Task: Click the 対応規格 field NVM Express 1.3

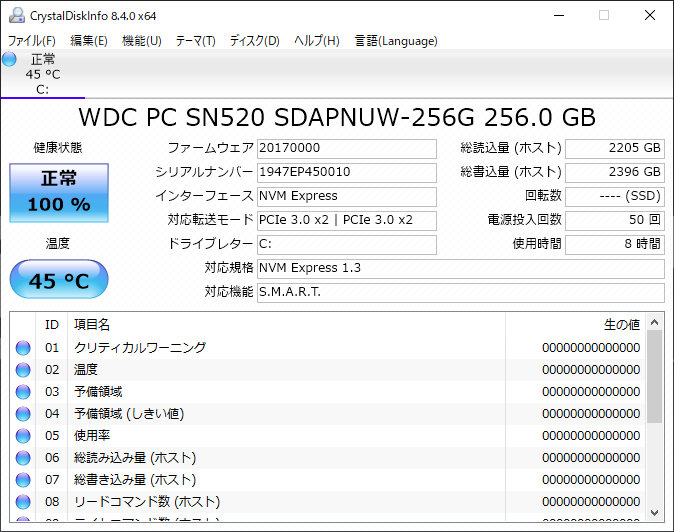Action: click(x=461, y=269)
